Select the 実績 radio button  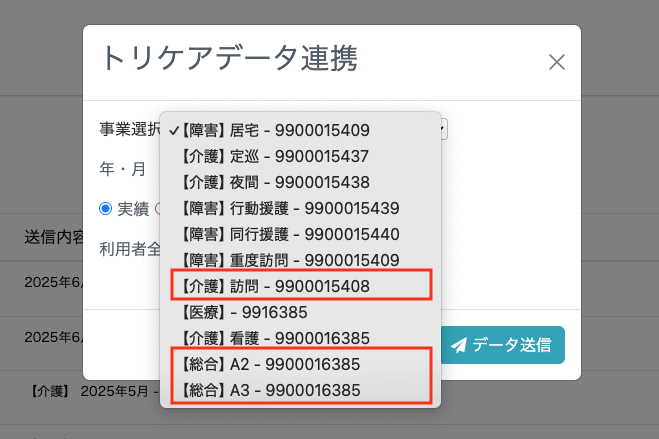pyautogui.click(x=105, y=208)
